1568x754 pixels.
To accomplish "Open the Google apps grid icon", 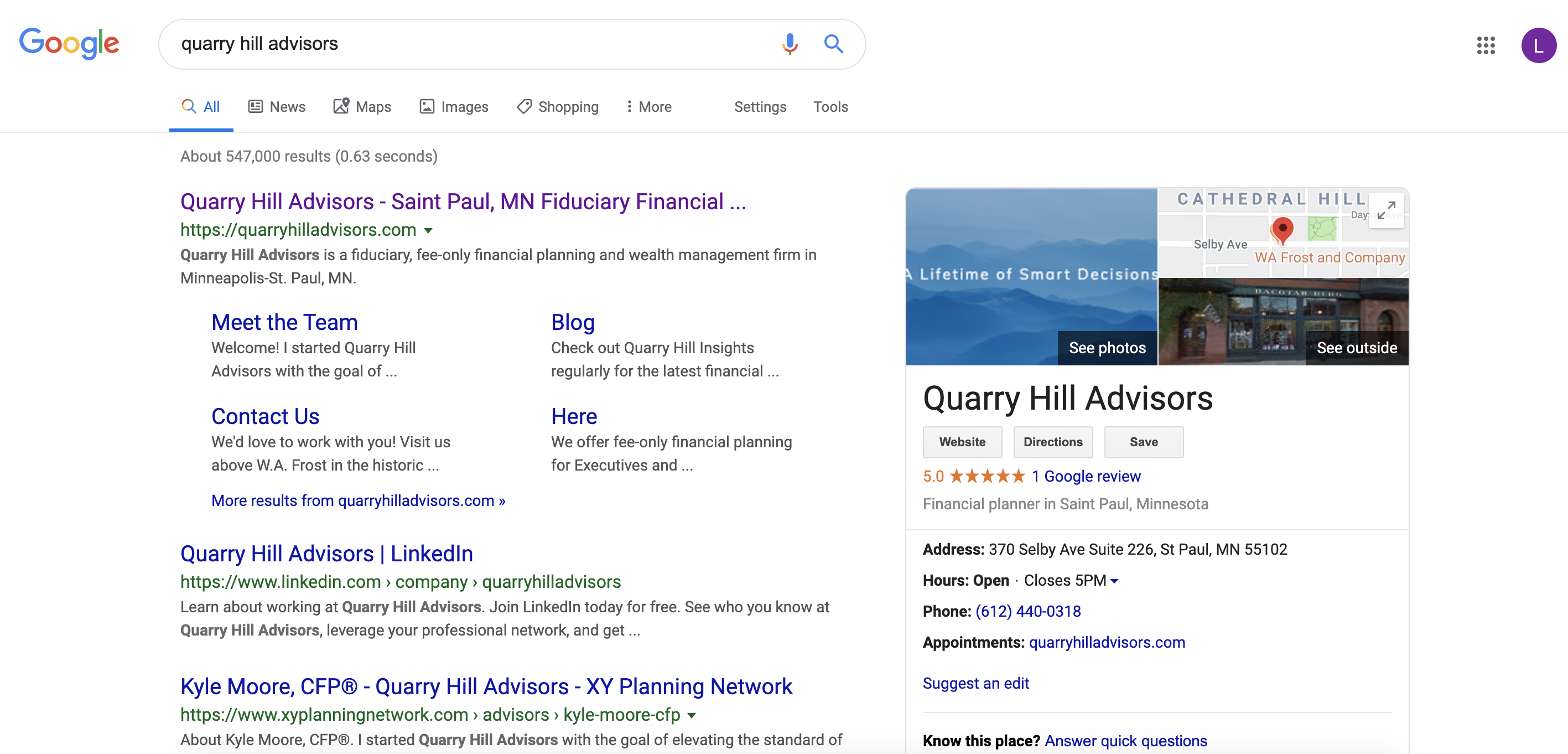I will pos(1485,45).
